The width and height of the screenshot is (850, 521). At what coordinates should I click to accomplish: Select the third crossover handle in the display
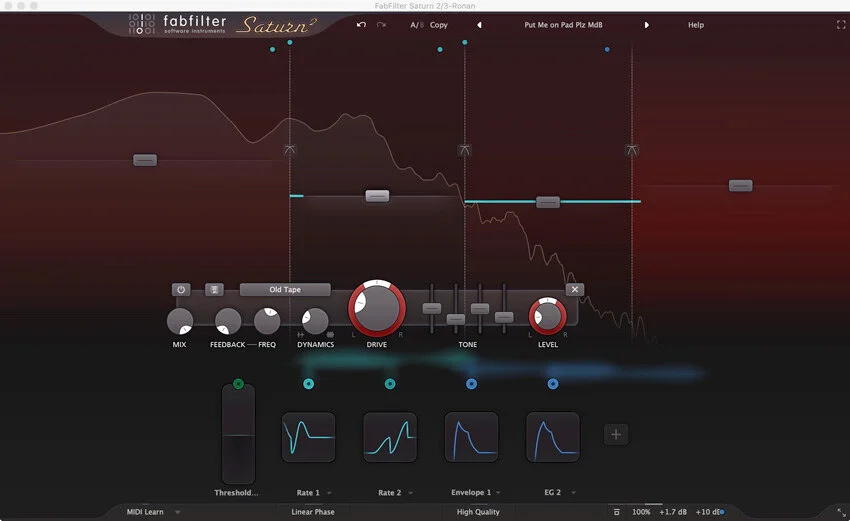click(632, 150)
